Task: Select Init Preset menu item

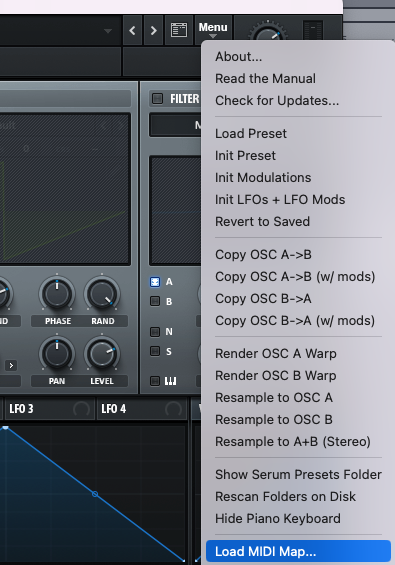Action: (298, 156)
